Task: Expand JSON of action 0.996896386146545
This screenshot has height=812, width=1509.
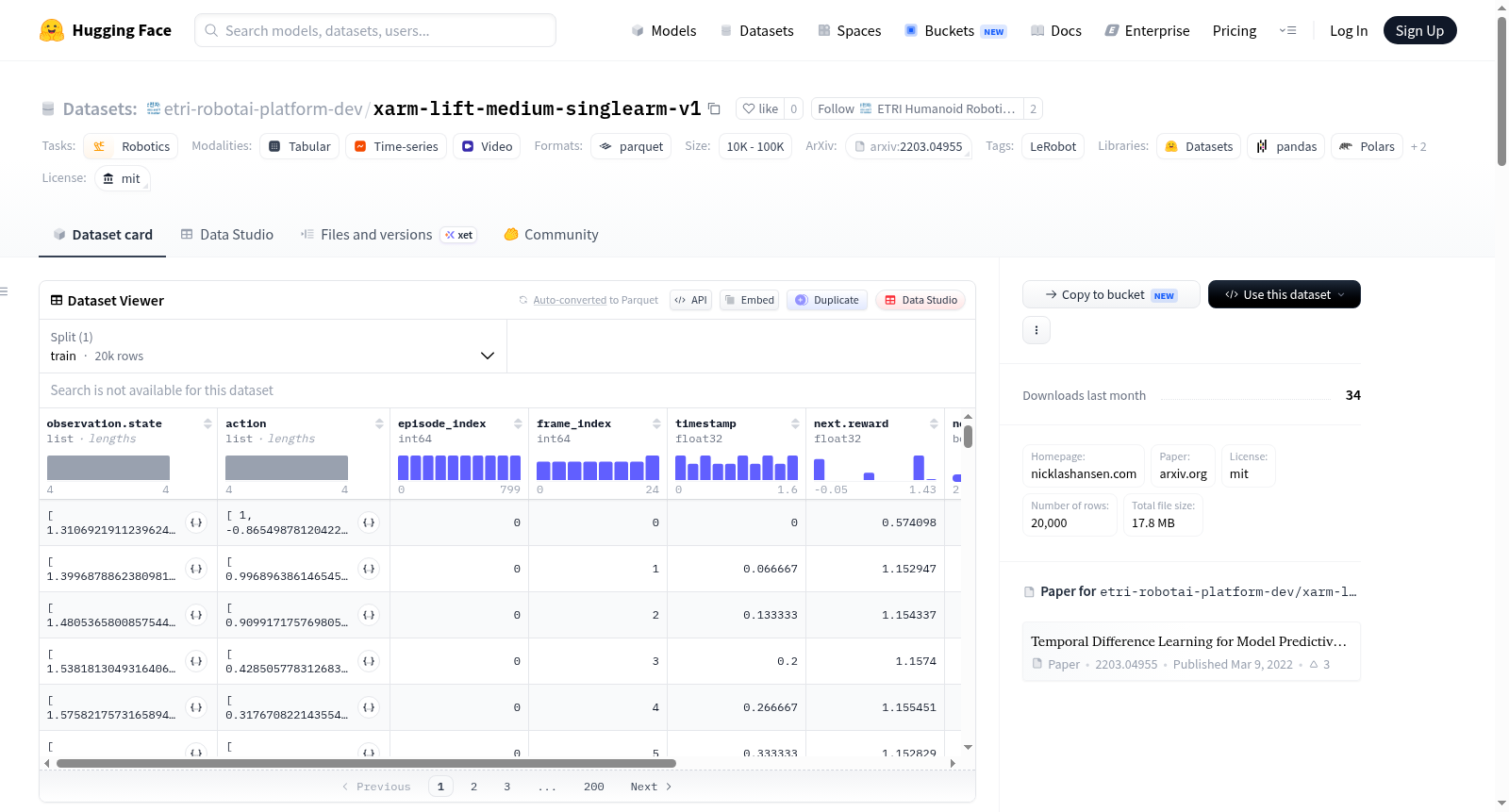Action: tap(369, 569)
